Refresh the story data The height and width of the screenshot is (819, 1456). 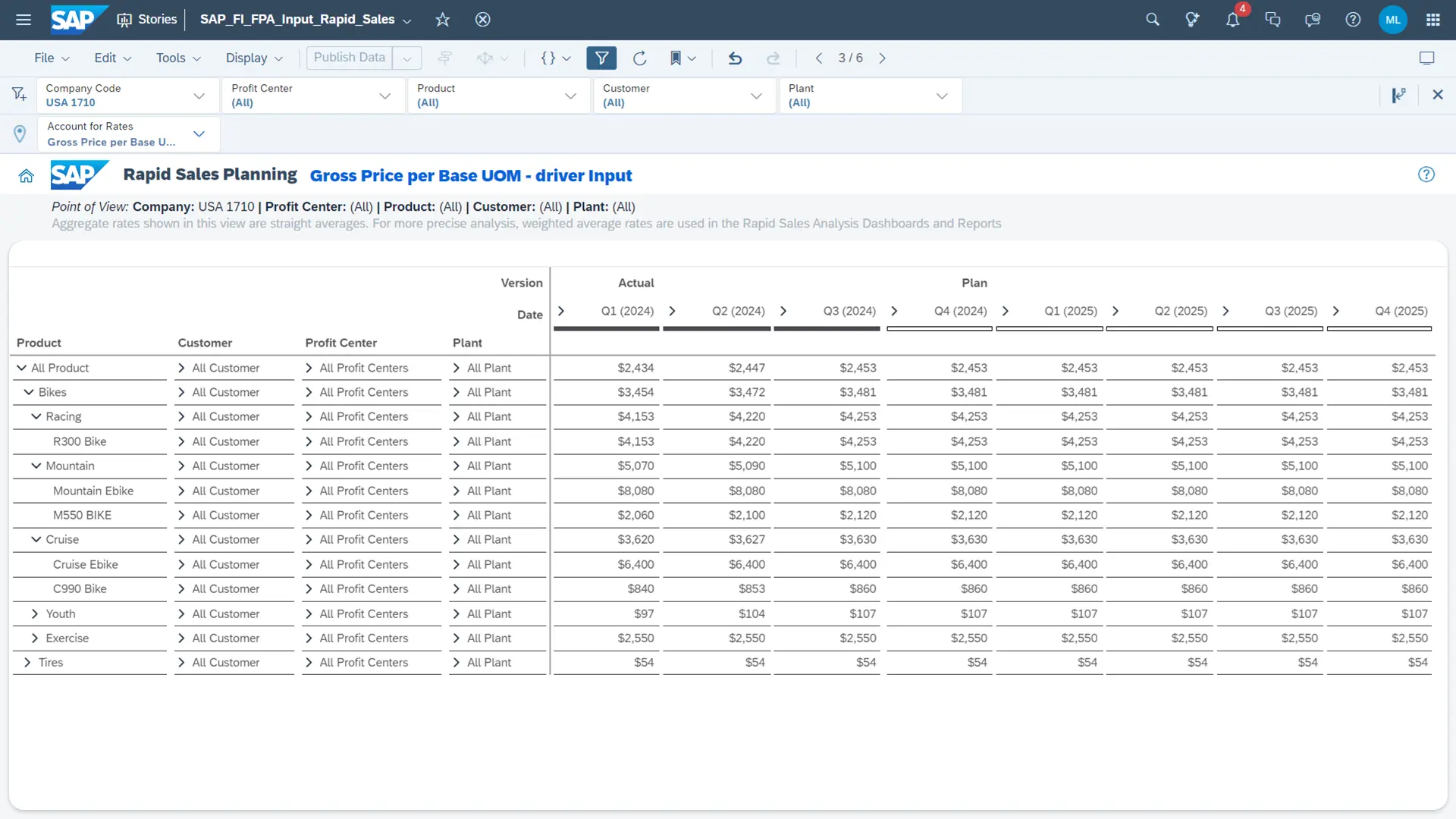(x=639, y=58)
